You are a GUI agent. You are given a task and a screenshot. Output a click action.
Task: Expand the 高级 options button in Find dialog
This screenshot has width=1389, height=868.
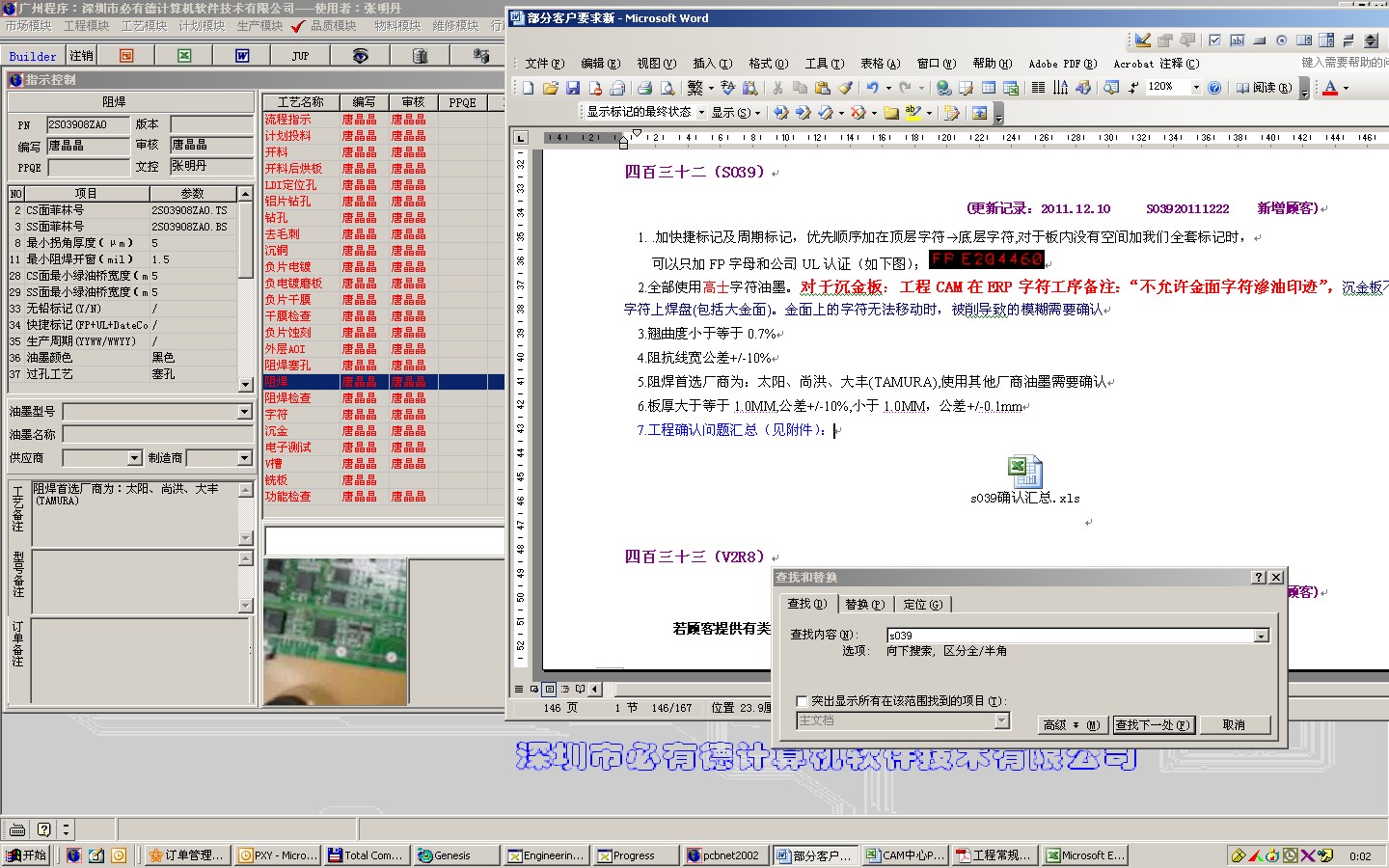[1071, 724]
